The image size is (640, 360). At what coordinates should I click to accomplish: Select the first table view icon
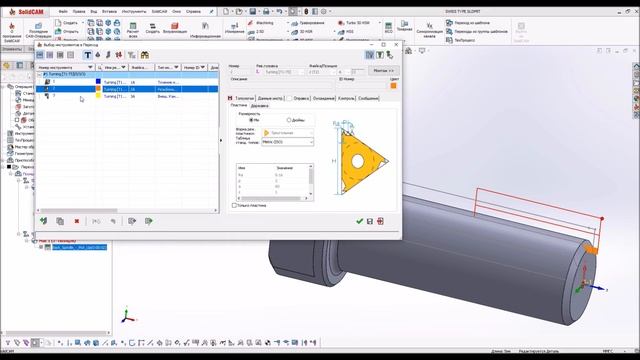[40, 55]
